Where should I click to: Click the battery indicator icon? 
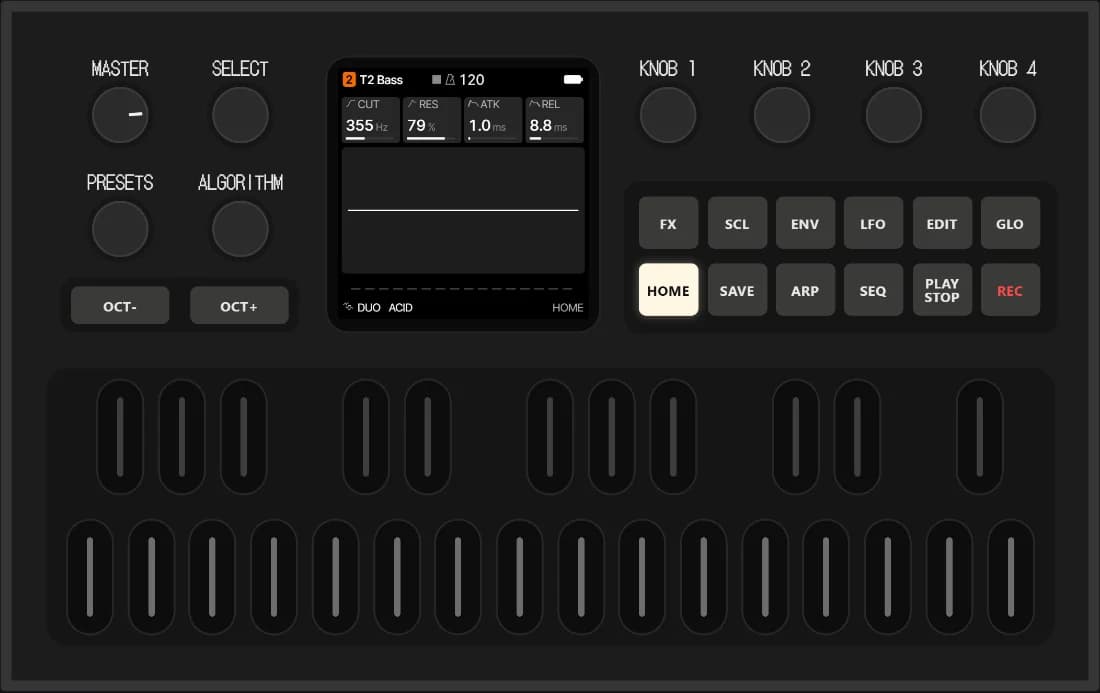point(573,79)
